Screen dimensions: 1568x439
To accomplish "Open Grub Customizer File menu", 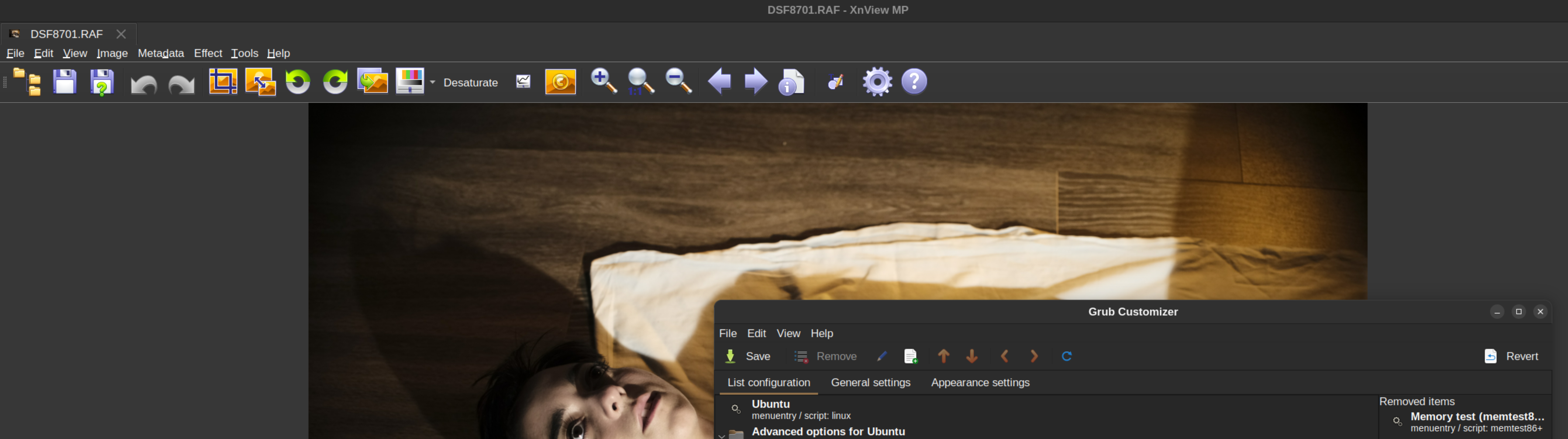I will [x=728, y=333].
